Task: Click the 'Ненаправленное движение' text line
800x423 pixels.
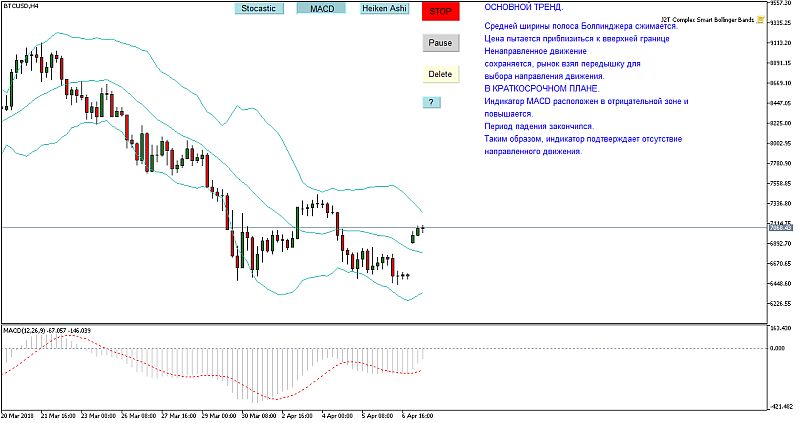Action: click(535, 51)
